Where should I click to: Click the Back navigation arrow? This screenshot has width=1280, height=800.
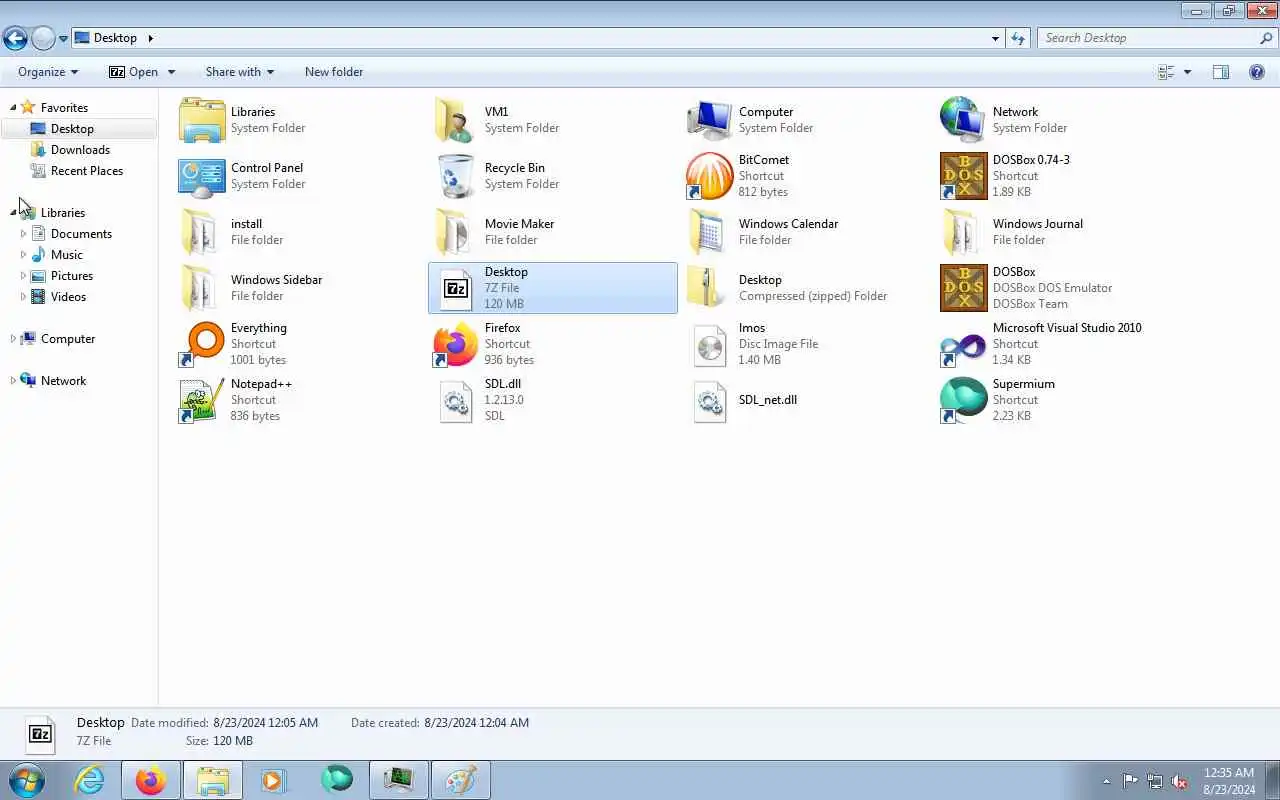[14, 38]
